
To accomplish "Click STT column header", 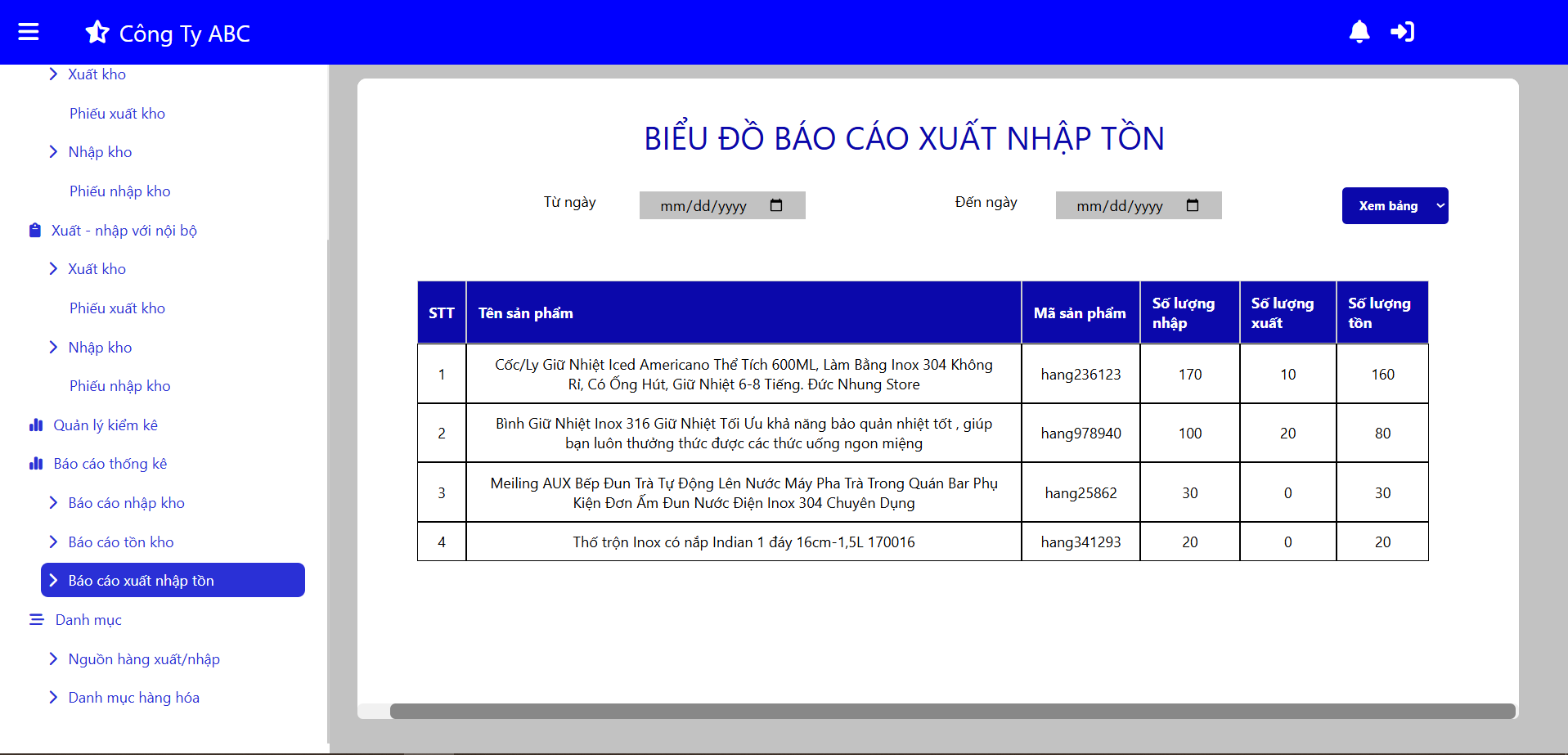I will coord(442,312).
